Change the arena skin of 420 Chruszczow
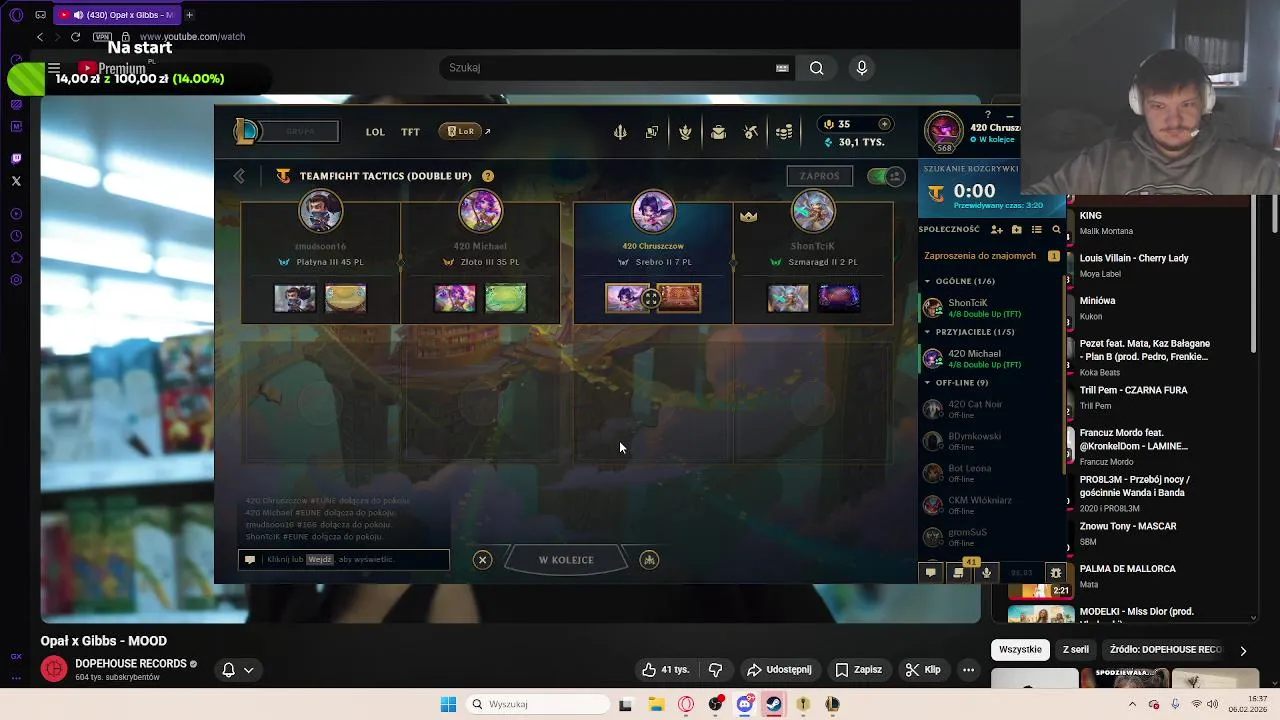The height and width of the screenshot is (720, 1280). tap(679, 298)
